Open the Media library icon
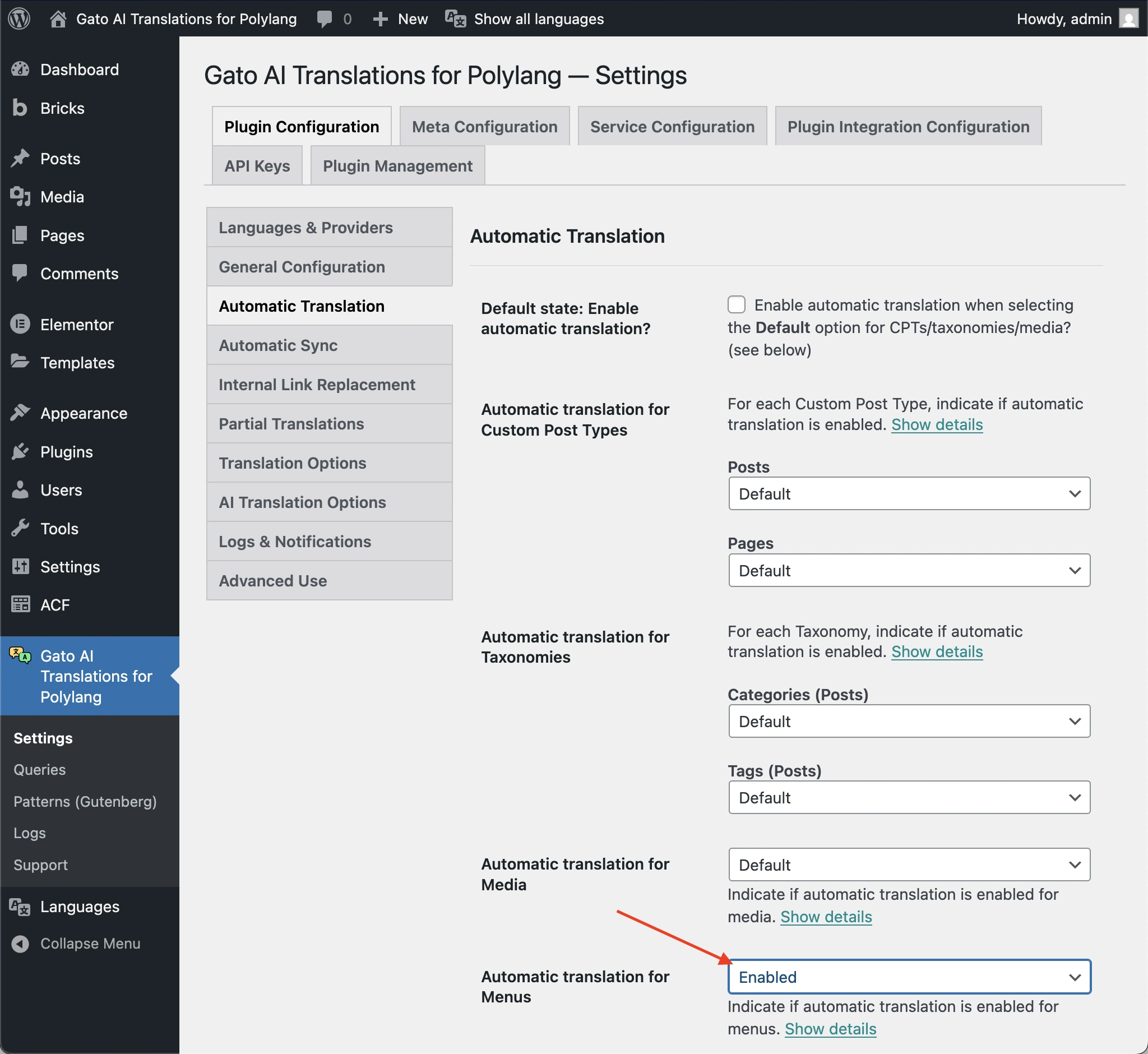 [x=21, y=197]
